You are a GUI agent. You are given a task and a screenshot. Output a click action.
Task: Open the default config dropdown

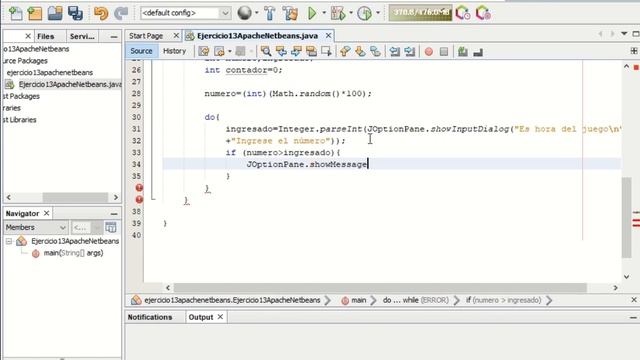click(x=185, y=13)
